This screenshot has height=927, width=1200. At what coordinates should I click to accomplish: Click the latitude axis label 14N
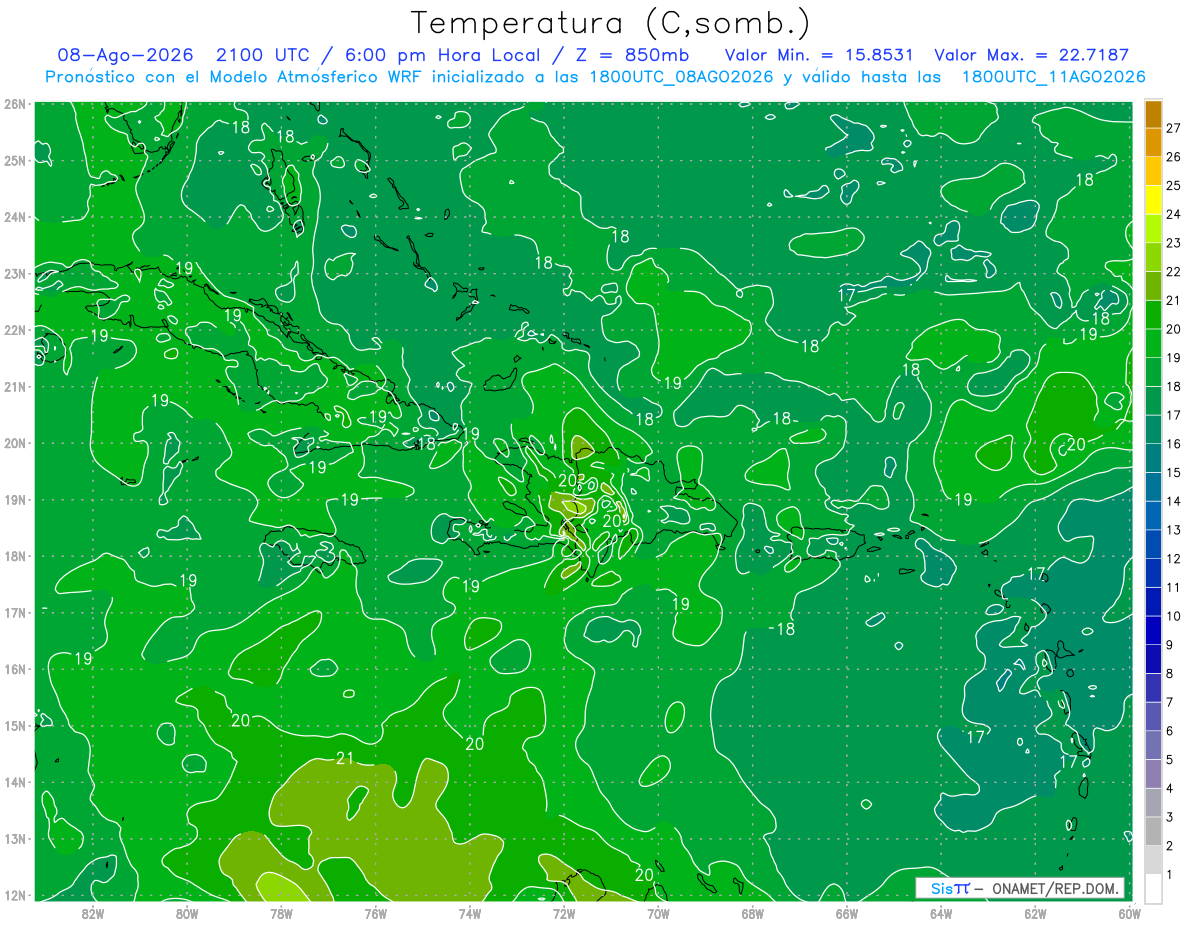(14, 782)
